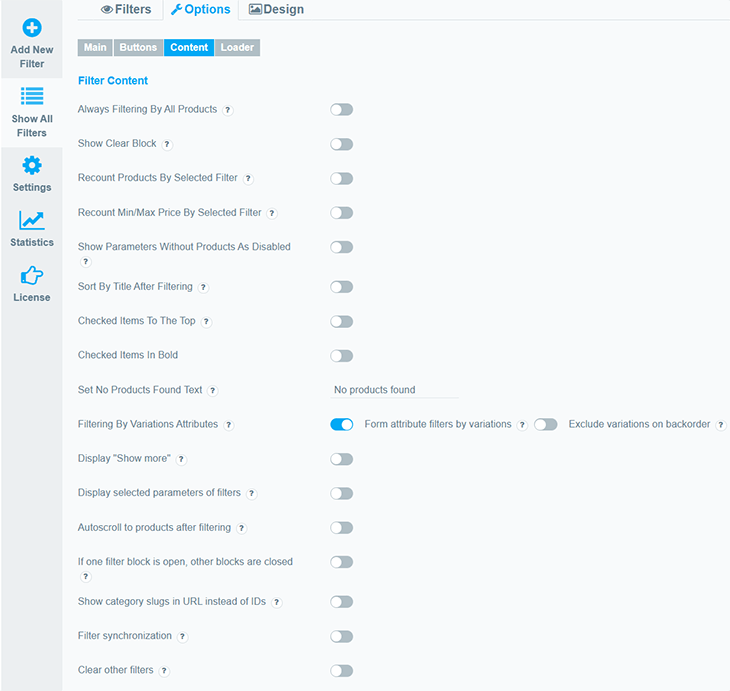Open the Loader sub-tab
This screenshot has height=691, width=730.
coord(237,47)
